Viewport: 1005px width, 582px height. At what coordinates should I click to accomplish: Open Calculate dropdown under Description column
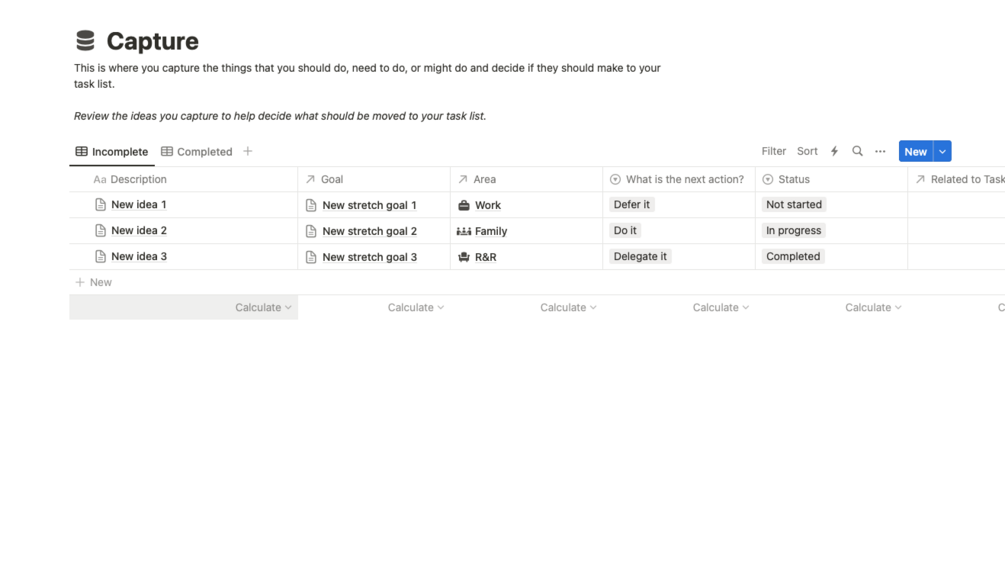coord(263,308)
